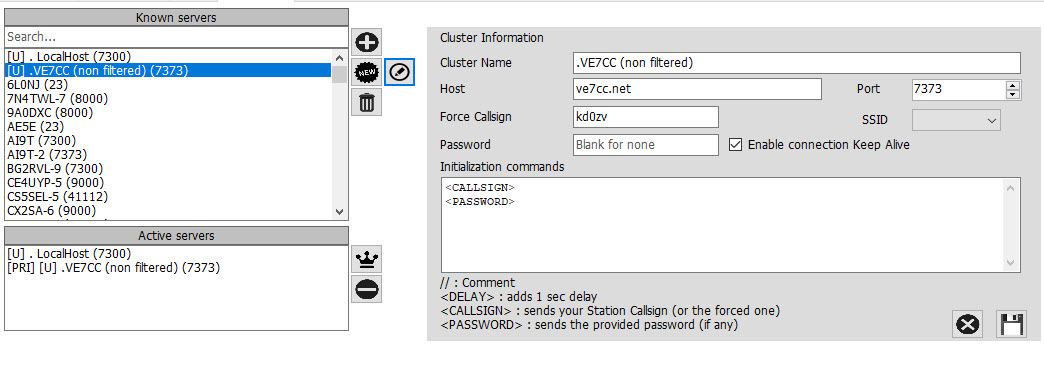This screenshot has width=1044, height=379.
Task: Remove active server with minus icon
Action: tap(366, 288)
